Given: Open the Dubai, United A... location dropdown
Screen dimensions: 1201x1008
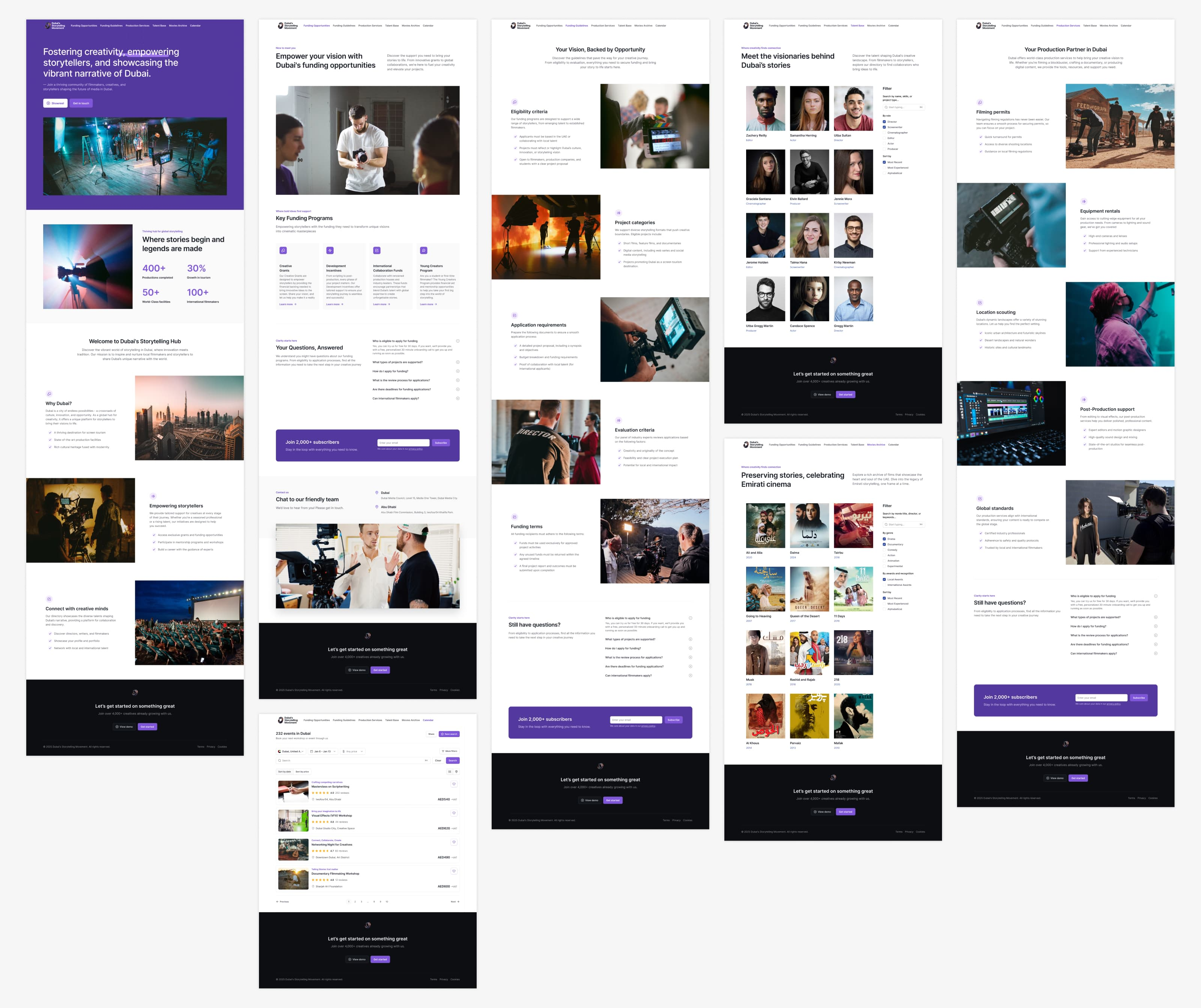Looking at the screenshot, I should pyautogui.click(x=291, y=751).
